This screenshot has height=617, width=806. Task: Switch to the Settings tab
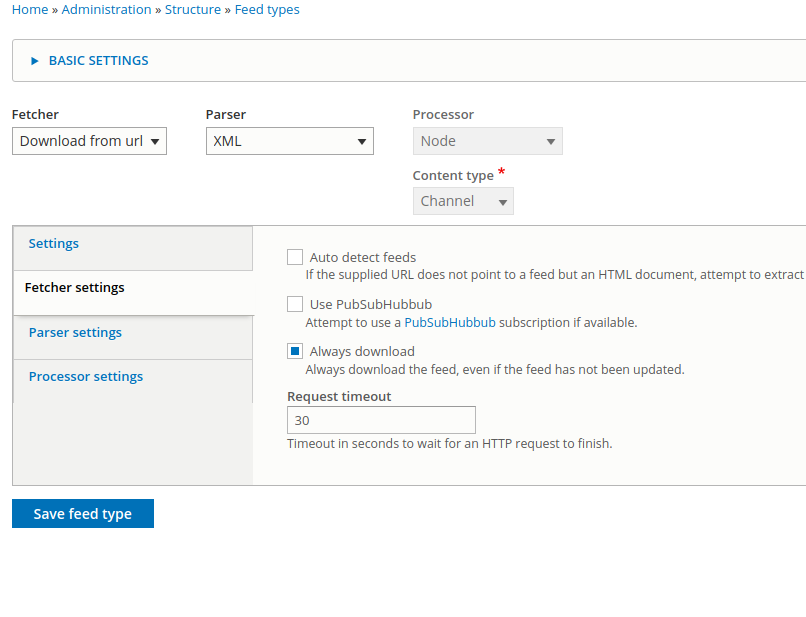point(54,244)
